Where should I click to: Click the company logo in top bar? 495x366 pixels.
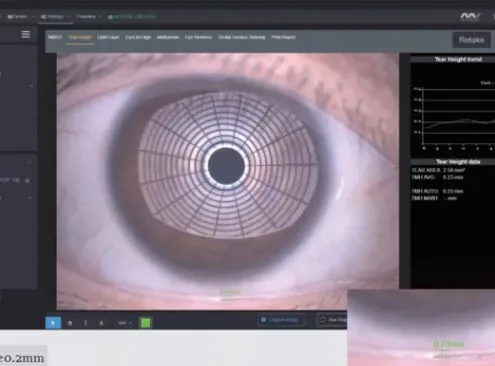tap(470, 16)
